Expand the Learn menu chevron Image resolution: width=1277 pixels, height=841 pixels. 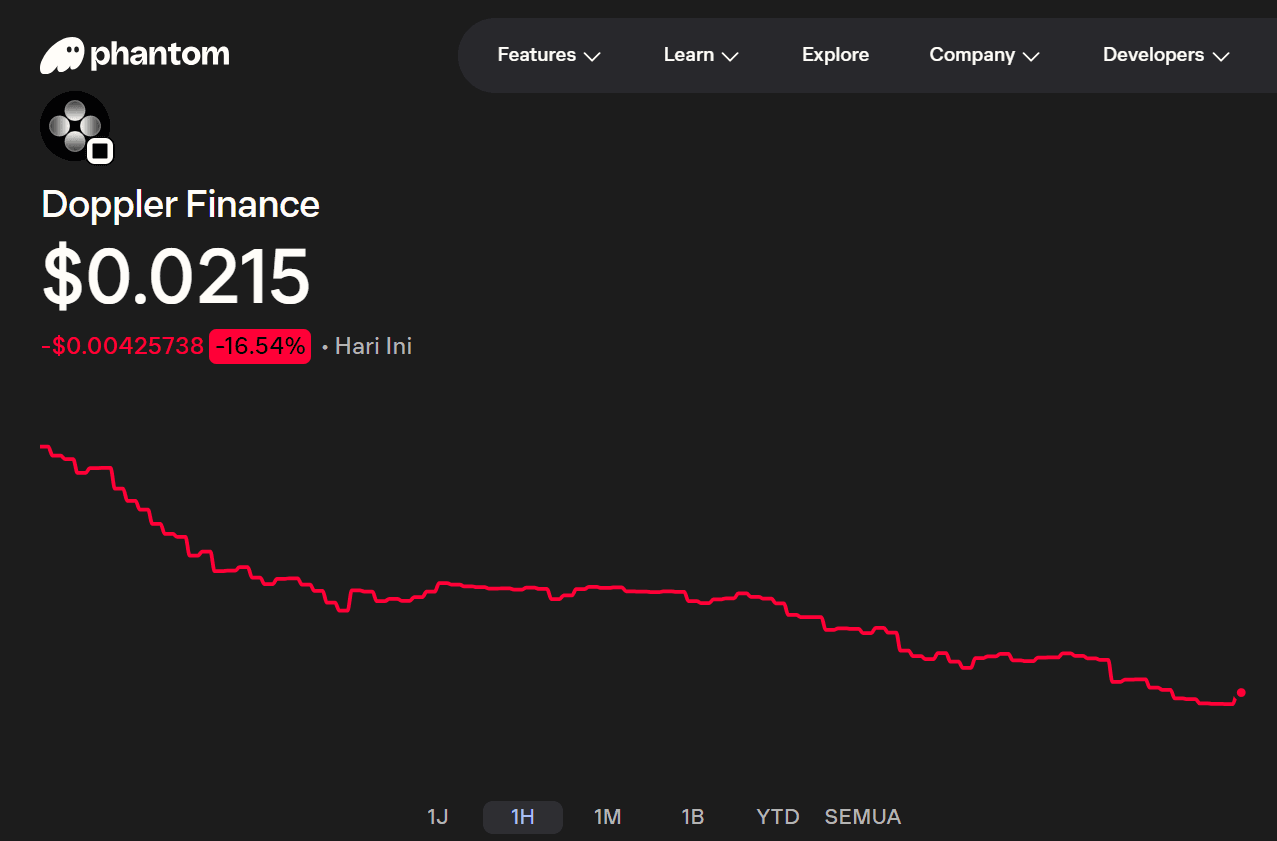click(730, 56)
